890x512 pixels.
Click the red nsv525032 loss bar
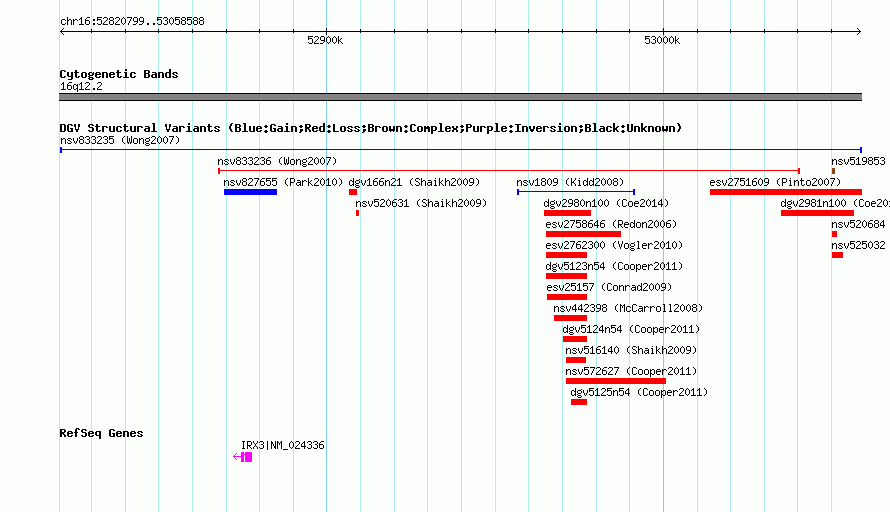pos(838,255)
